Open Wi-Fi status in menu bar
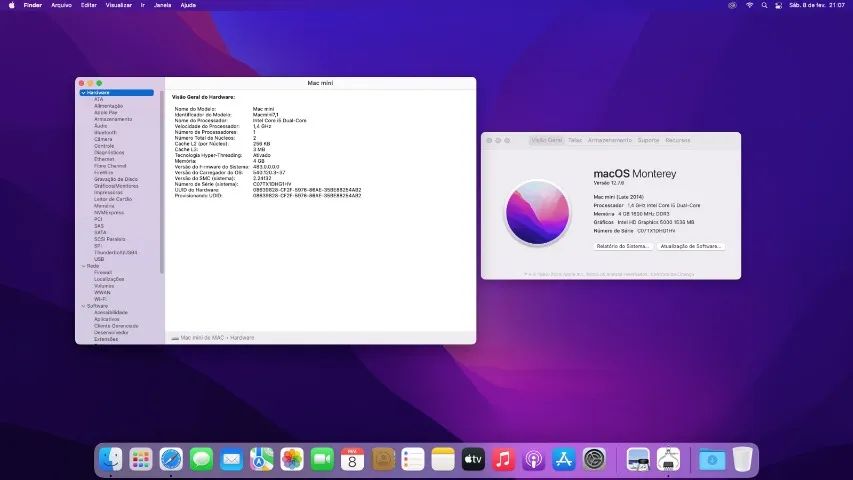This screenshot has height=480, width=853. (x=749, y=5)
